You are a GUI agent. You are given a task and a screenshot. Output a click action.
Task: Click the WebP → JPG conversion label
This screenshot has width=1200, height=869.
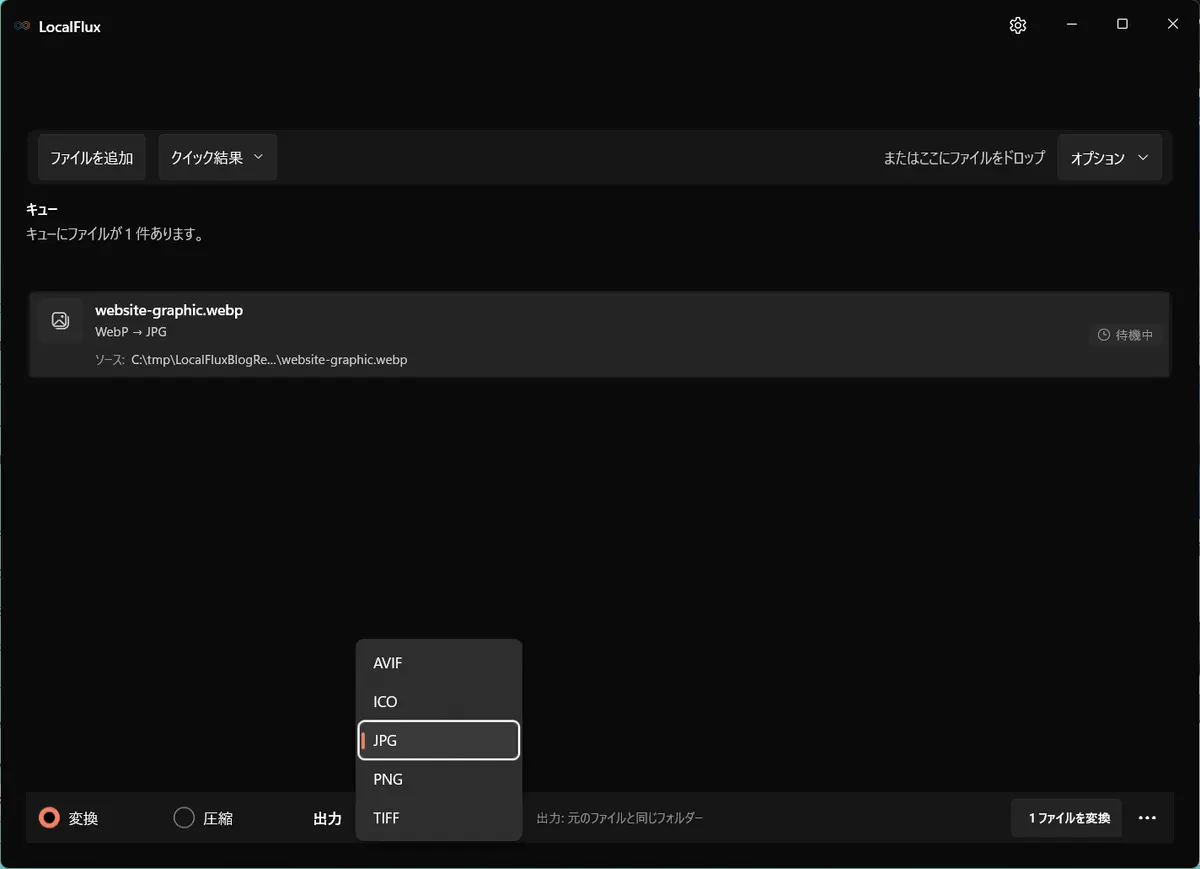tap(131, 331)
